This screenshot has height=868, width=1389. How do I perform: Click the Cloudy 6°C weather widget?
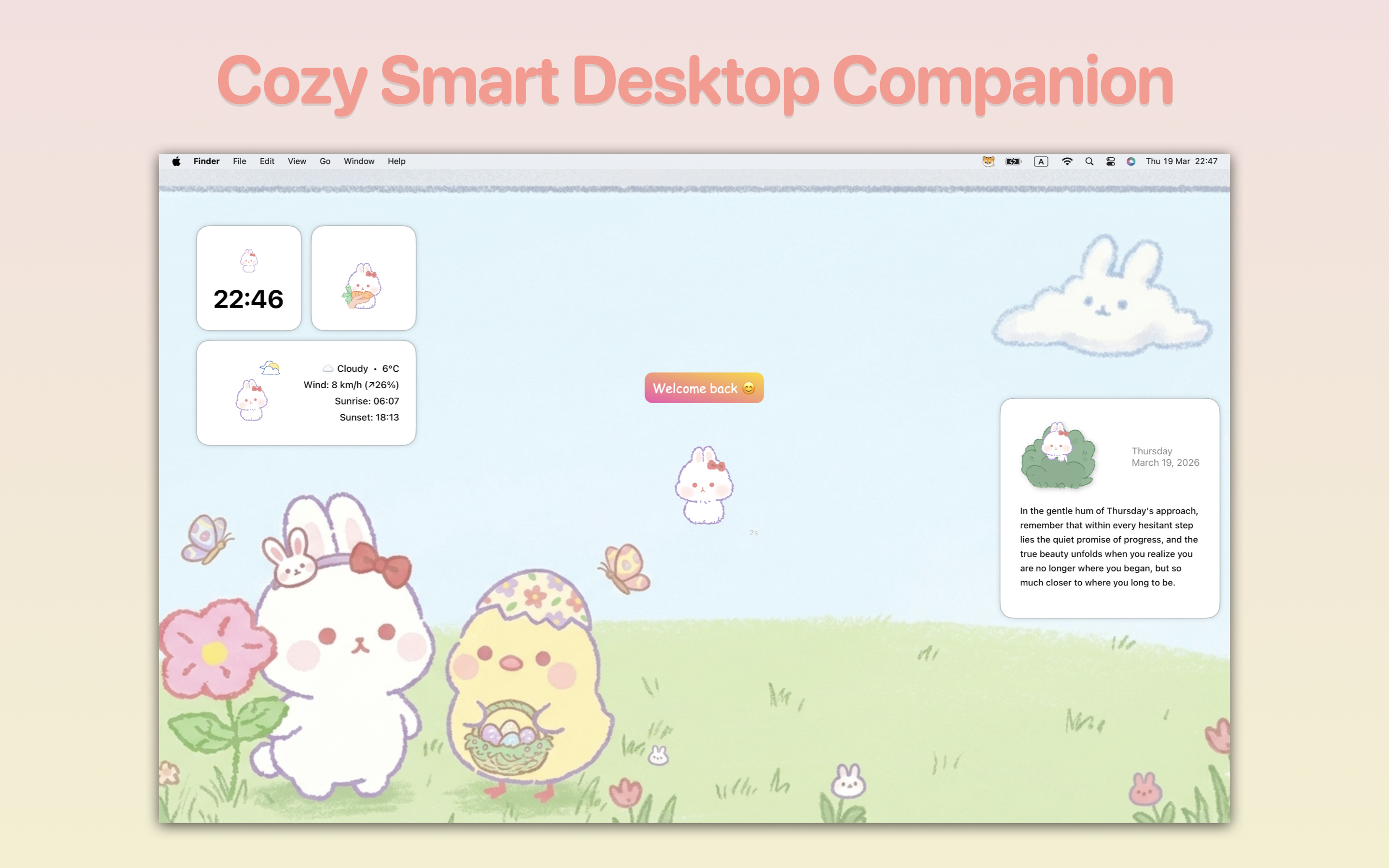click(x=306, y=393)
